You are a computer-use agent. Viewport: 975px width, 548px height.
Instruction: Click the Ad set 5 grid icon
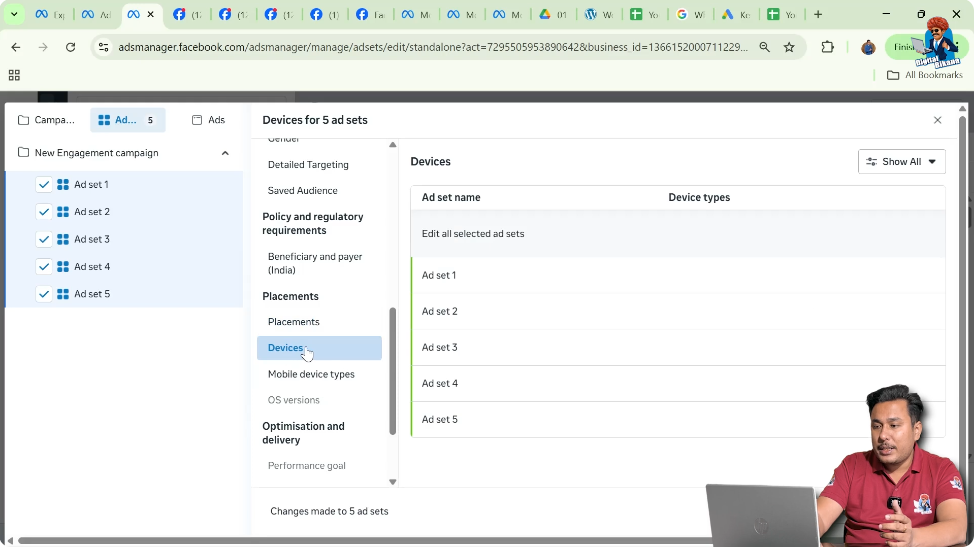click(63, 294)
